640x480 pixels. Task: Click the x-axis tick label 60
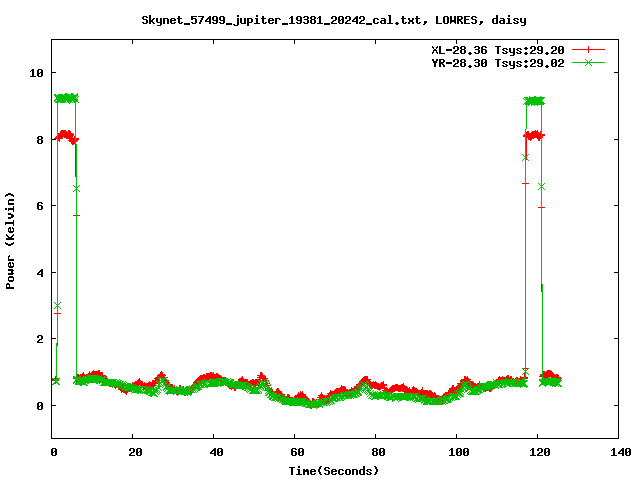click(297, 452)
